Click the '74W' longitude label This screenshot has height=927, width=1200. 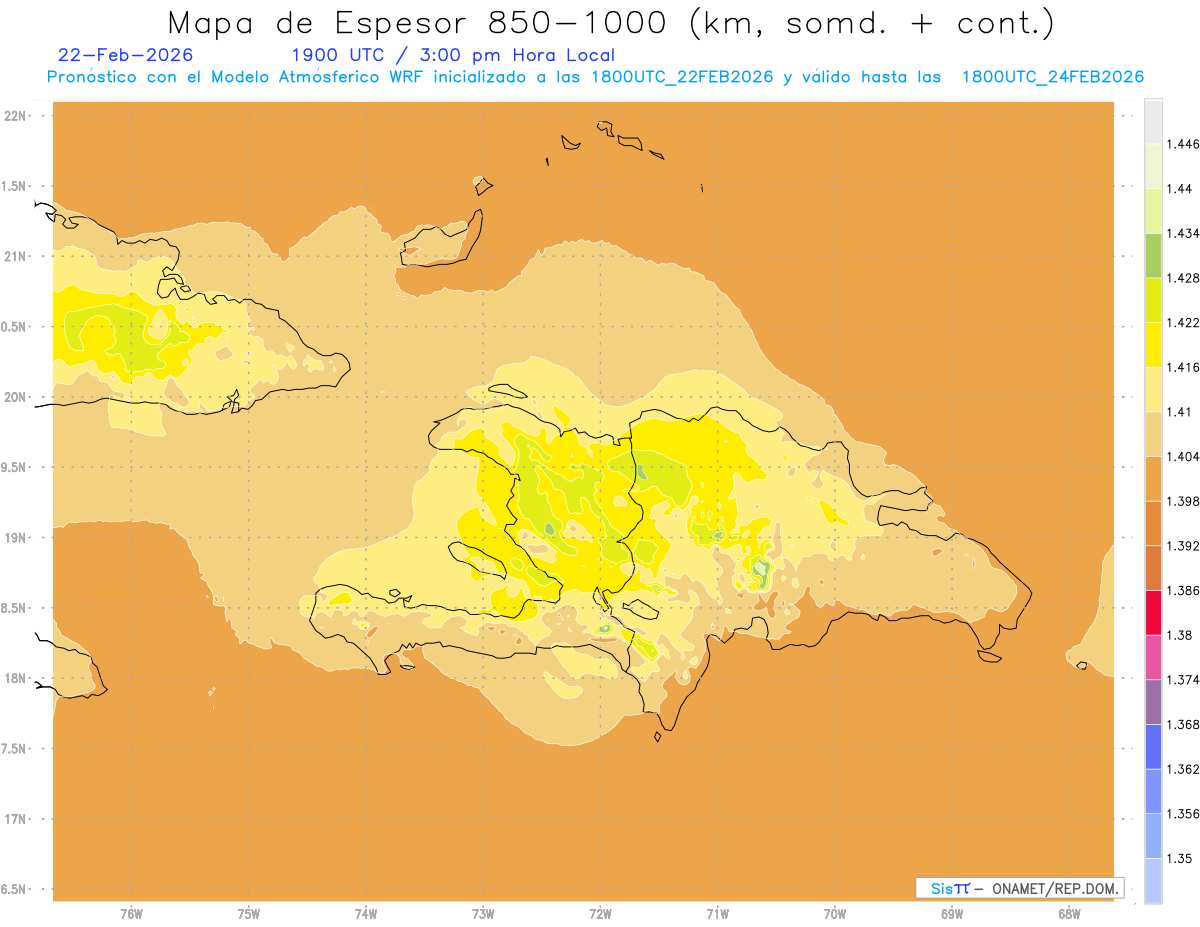[x=366, y=913]
